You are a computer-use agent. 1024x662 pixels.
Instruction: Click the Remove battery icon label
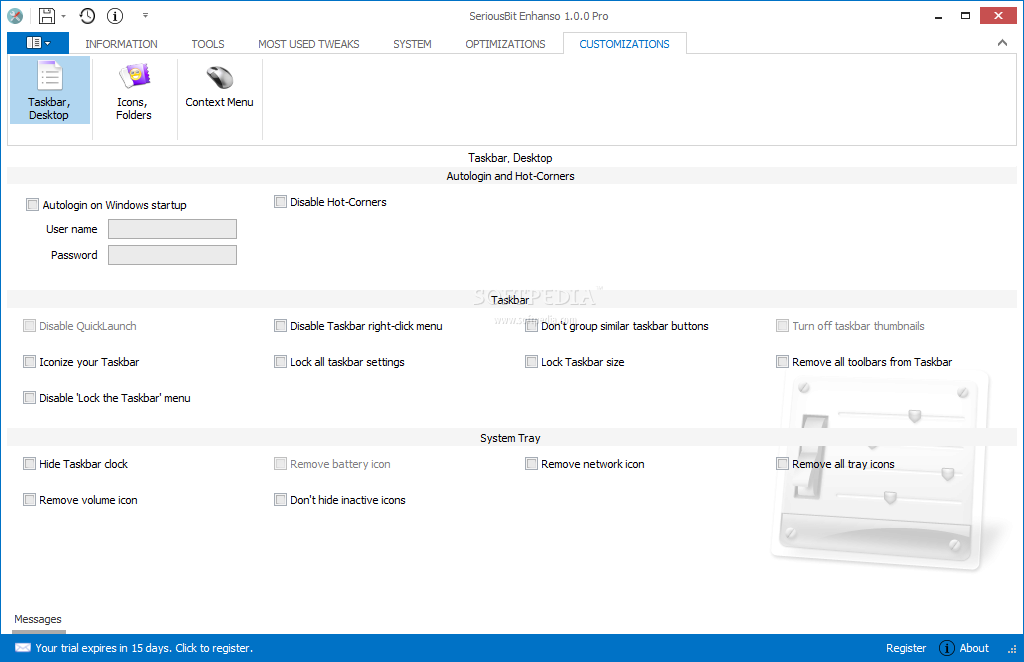(340, 464)
